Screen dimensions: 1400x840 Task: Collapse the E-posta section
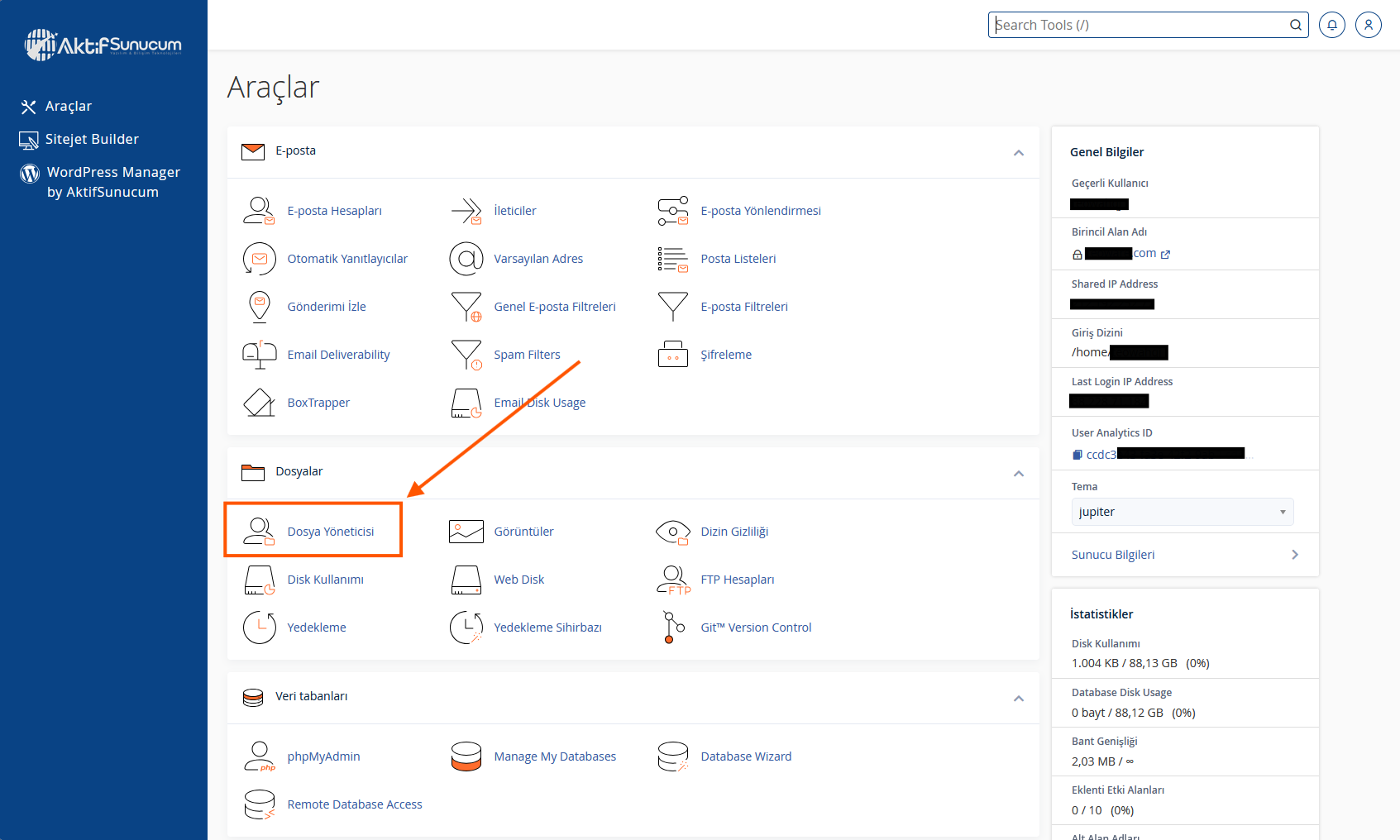pyautogui.click(x=1018, y=153)
